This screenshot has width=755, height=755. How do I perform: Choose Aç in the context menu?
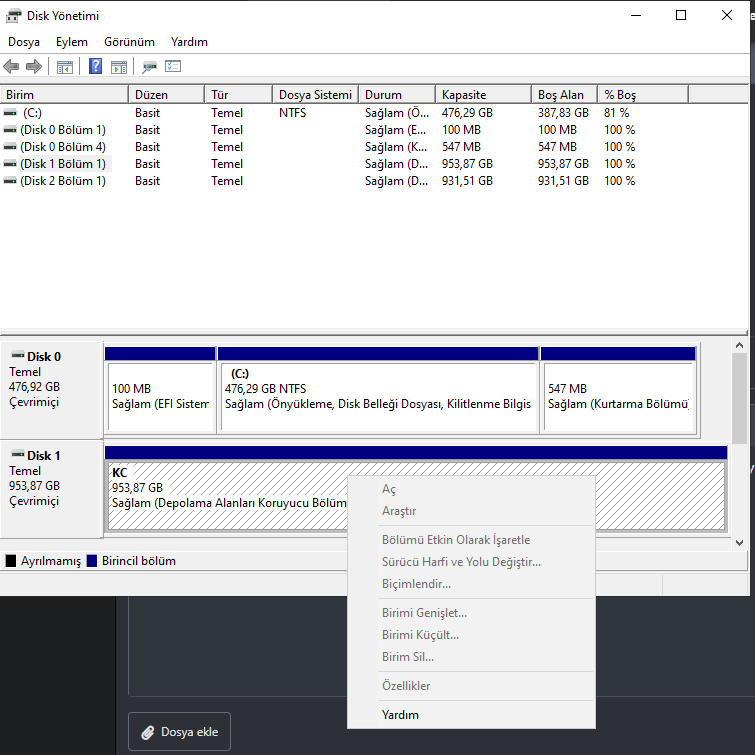coord(471,489)
